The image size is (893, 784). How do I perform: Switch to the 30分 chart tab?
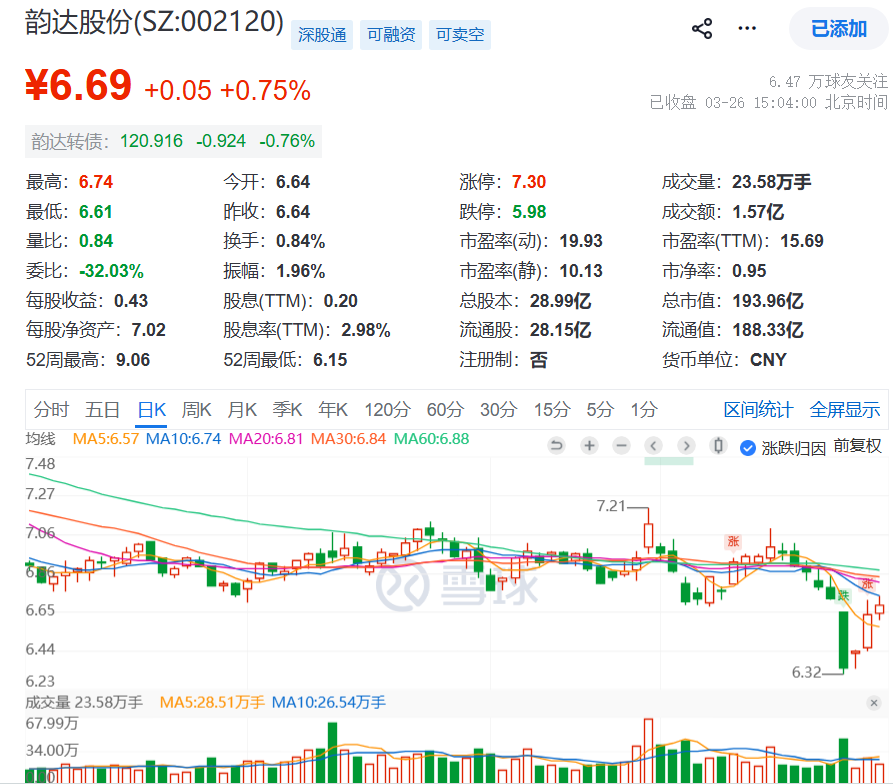(498, 409)
